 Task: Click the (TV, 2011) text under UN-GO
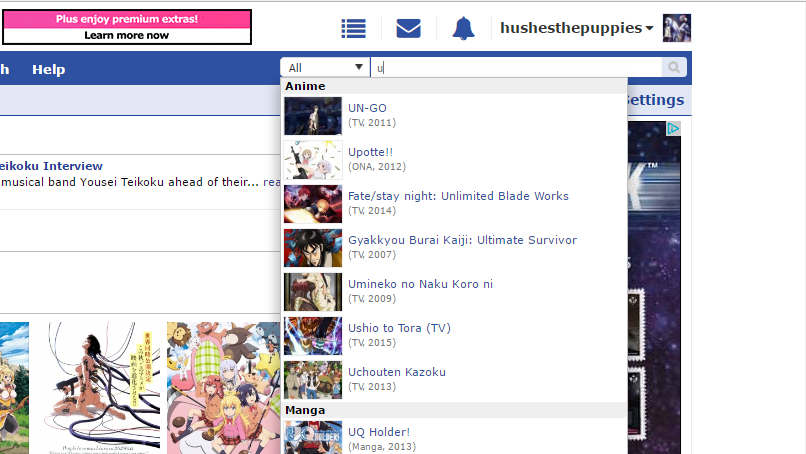(x=372, y=123)
